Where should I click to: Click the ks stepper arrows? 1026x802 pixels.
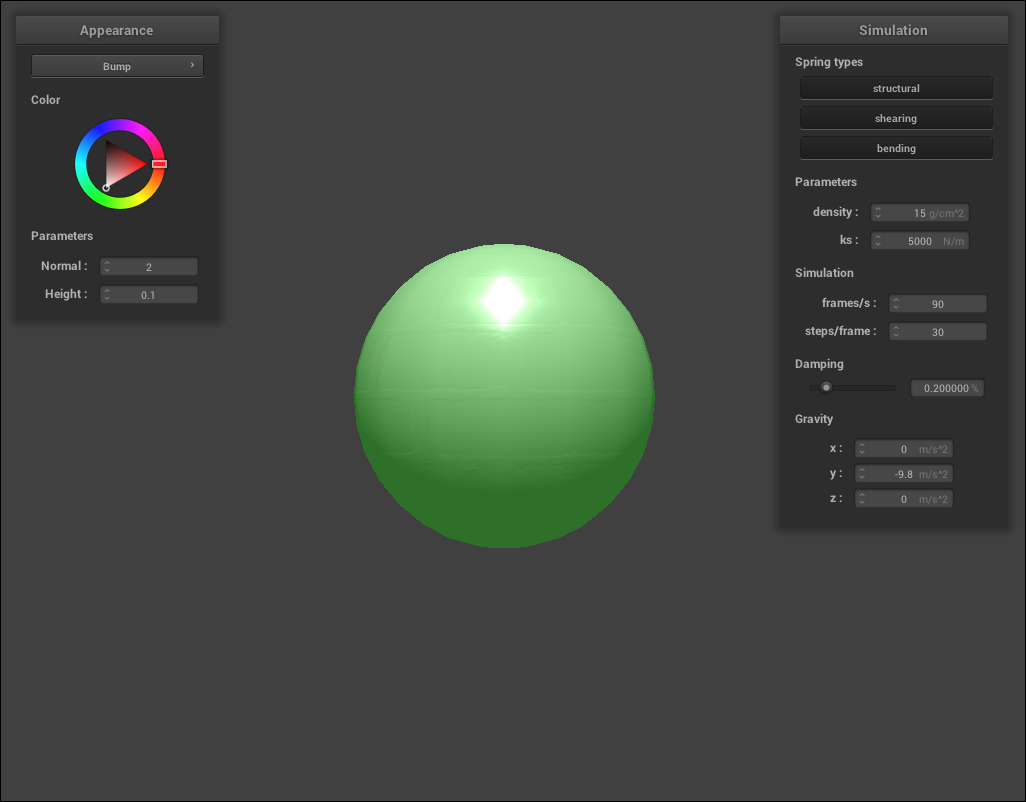[878, 241]
